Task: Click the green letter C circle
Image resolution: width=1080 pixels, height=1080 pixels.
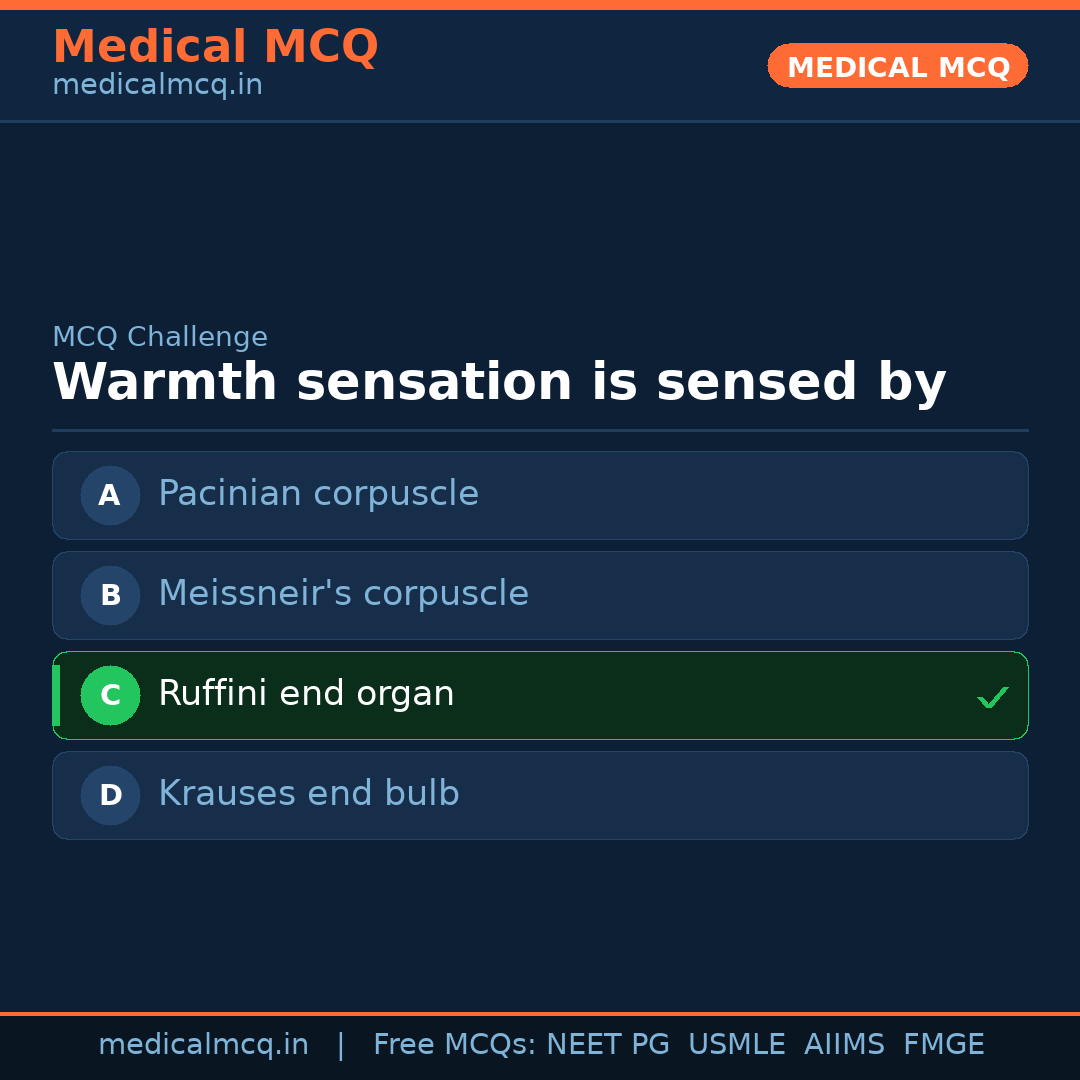Action: (110, 695)
